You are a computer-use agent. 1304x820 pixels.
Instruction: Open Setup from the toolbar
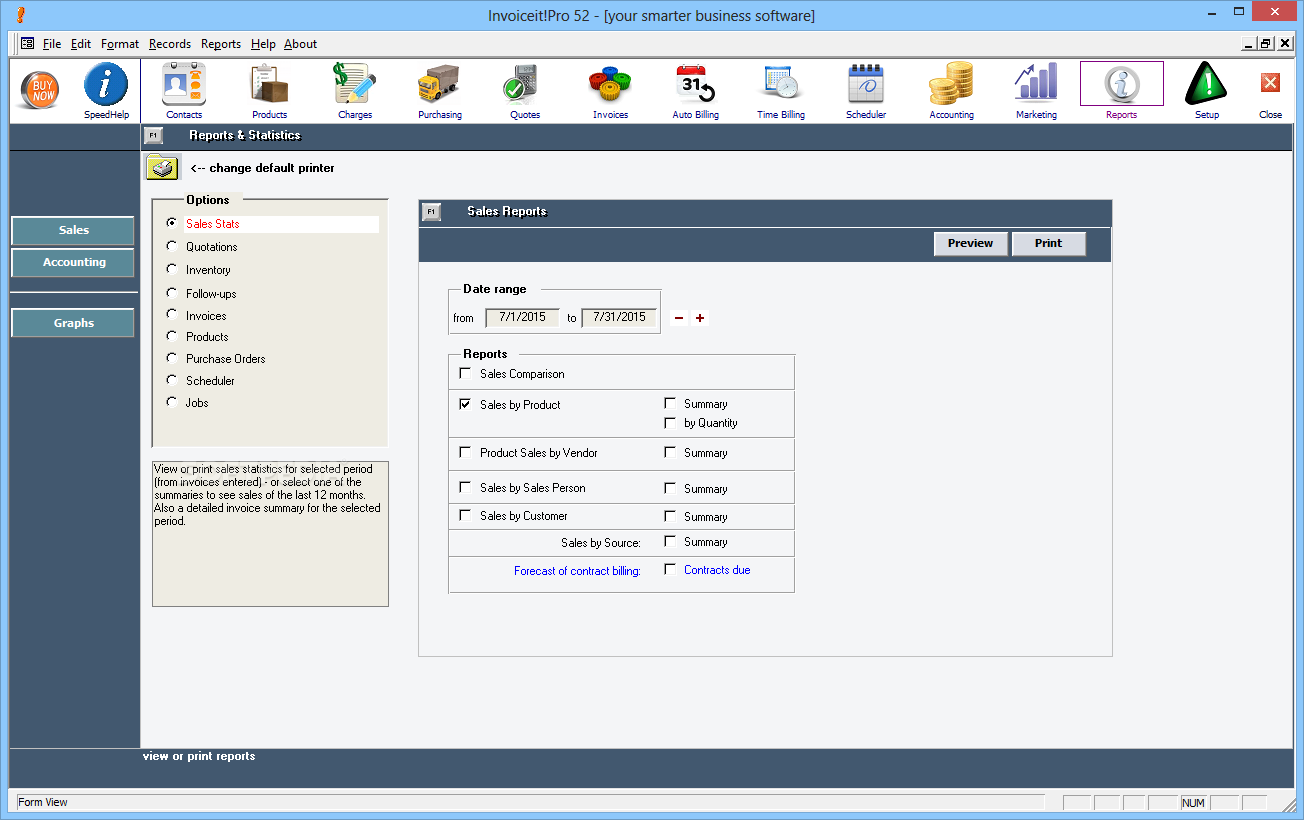click(x=1206, y=91)
